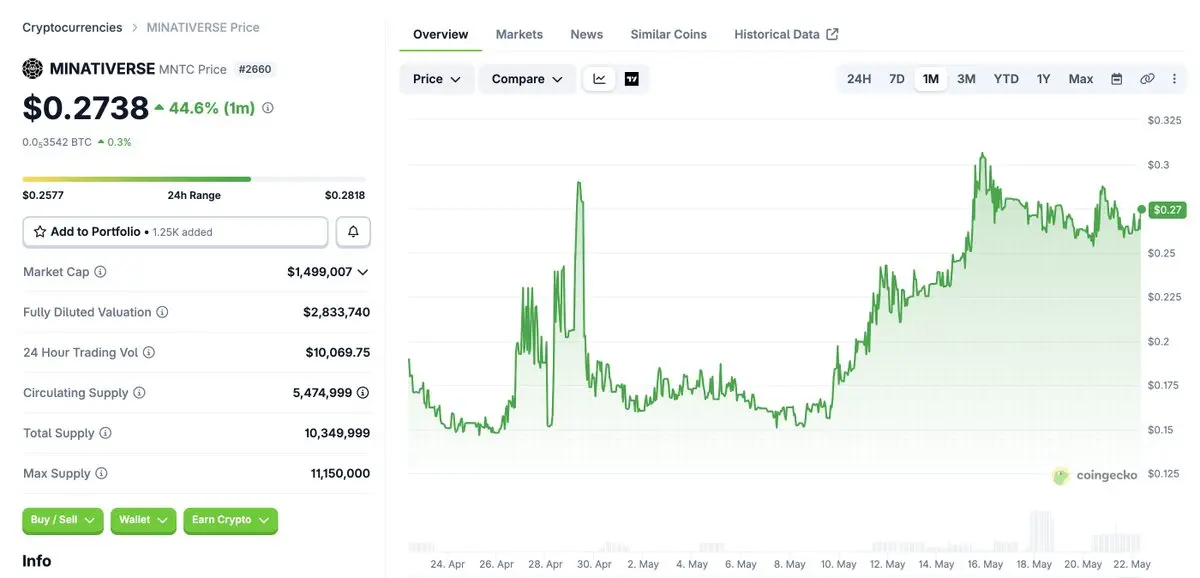
Task: Go to Cryptocurrencies breadcrumb link
Action: click(72, 28)
